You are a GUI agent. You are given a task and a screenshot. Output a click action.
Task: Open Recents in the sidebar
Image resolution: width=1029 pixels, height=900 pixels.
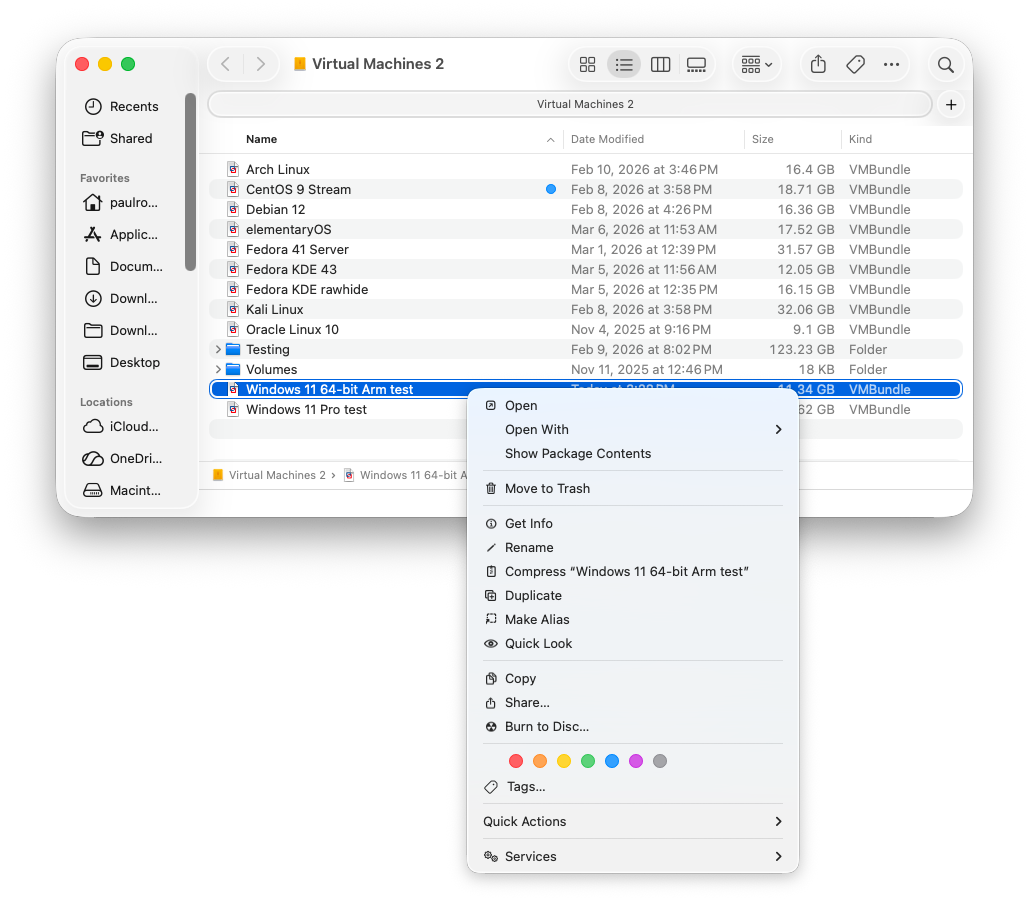coord(121,106)
